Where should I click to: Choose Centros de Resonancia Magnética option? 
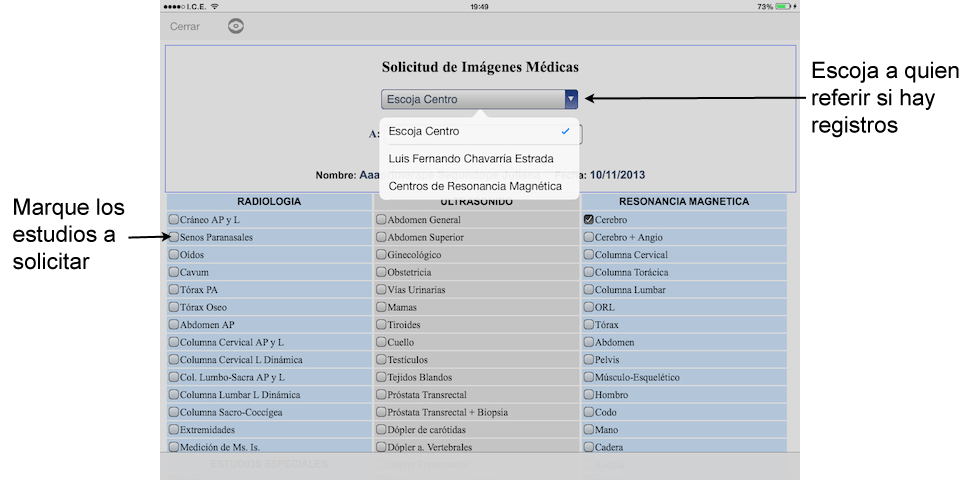click(474, 186)
